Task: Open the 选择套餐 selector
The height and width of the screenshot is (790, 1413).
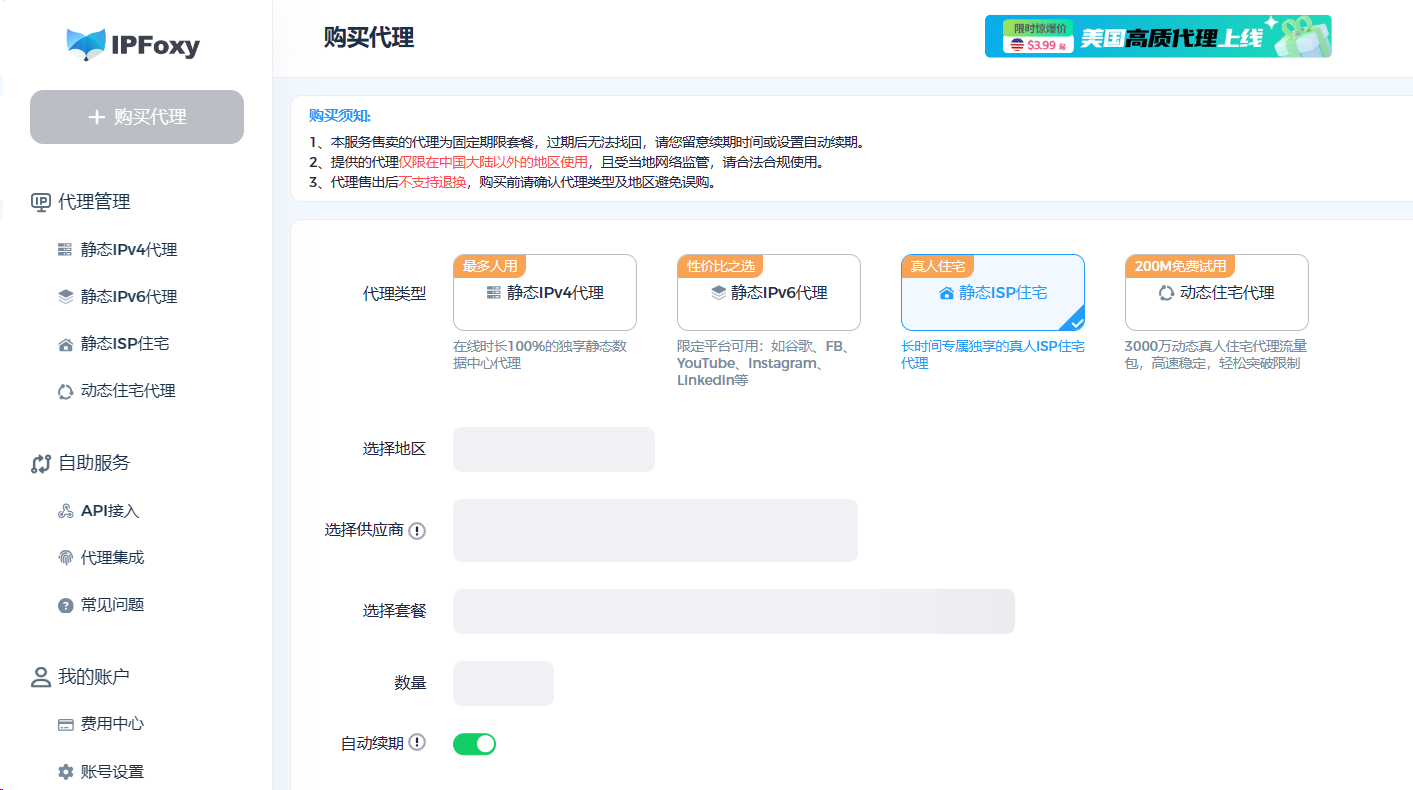Action: tap(733, 611)
